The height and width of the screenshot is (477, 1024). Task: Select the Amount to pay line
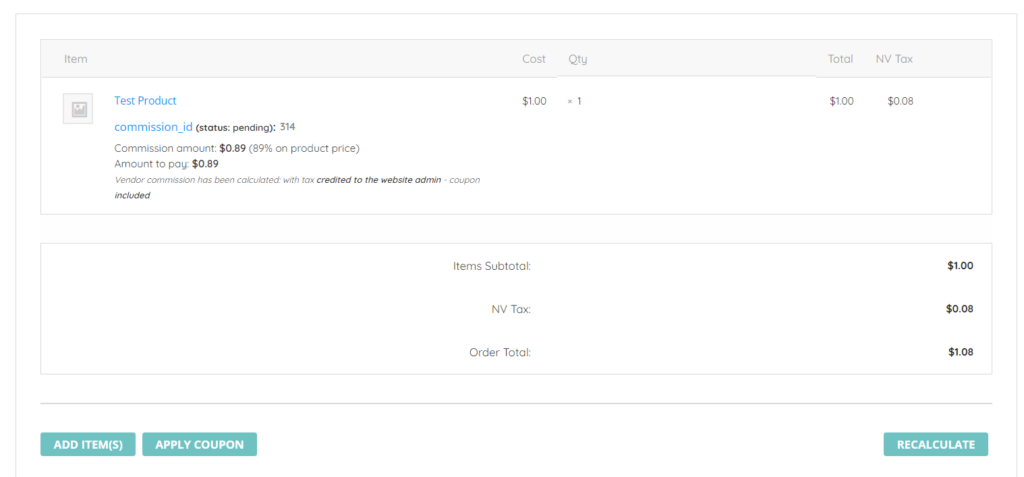coord(166,163)
